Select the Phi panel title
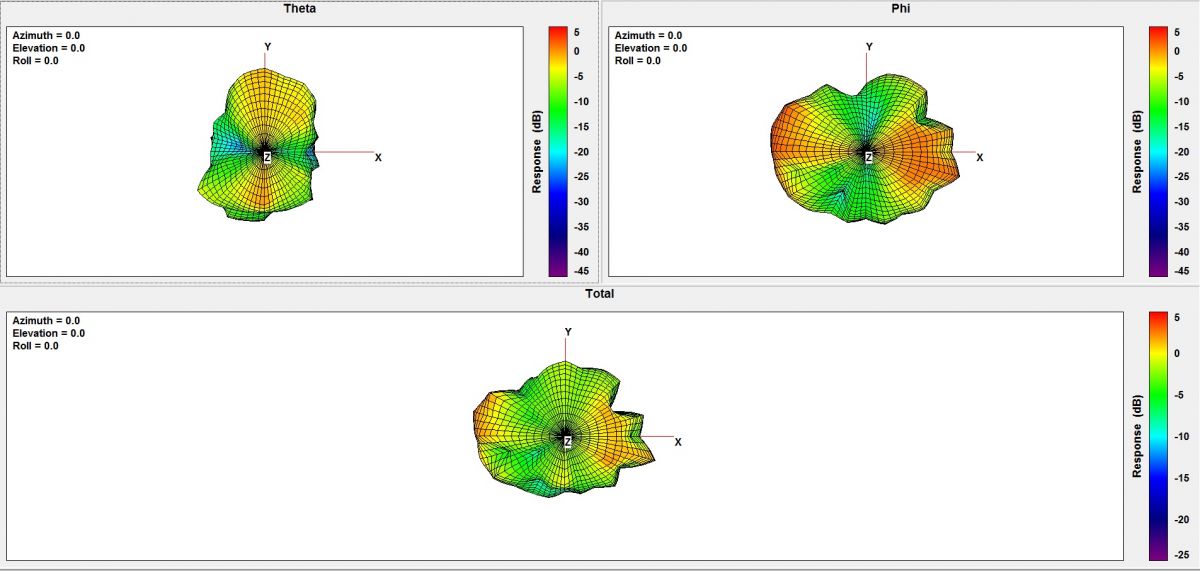The width and height of the screenshot is (1200, 571). click(900, 9)
